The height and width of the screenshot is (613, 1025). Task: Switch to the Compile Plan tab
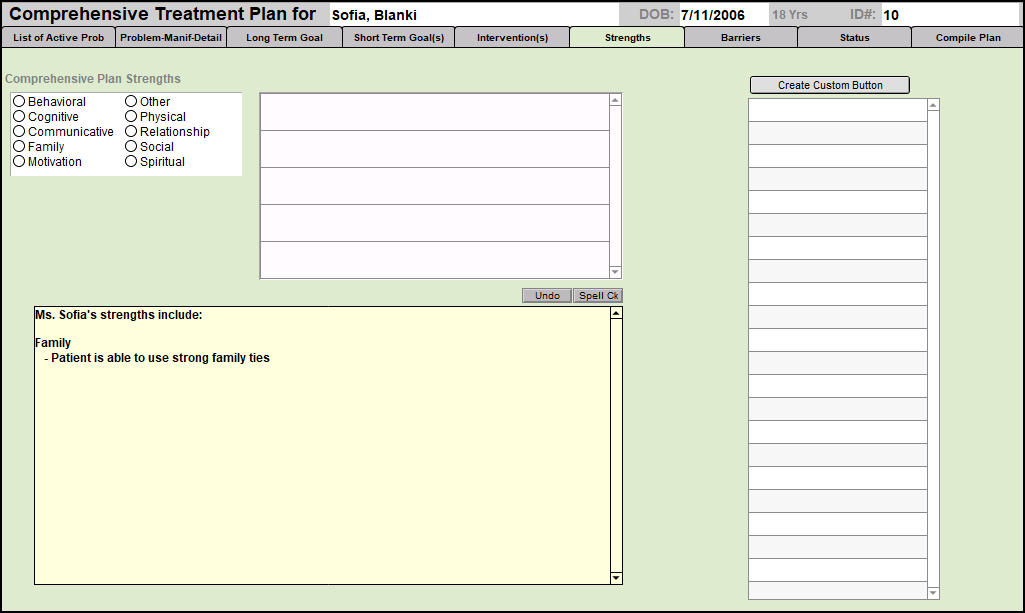967,38
